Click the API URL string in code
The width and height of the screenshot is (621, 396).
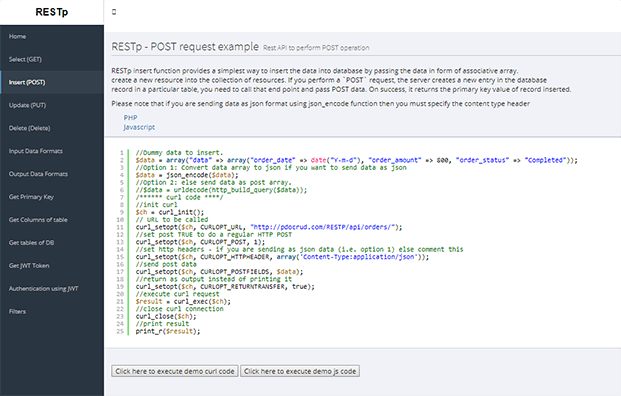point(323,227)
